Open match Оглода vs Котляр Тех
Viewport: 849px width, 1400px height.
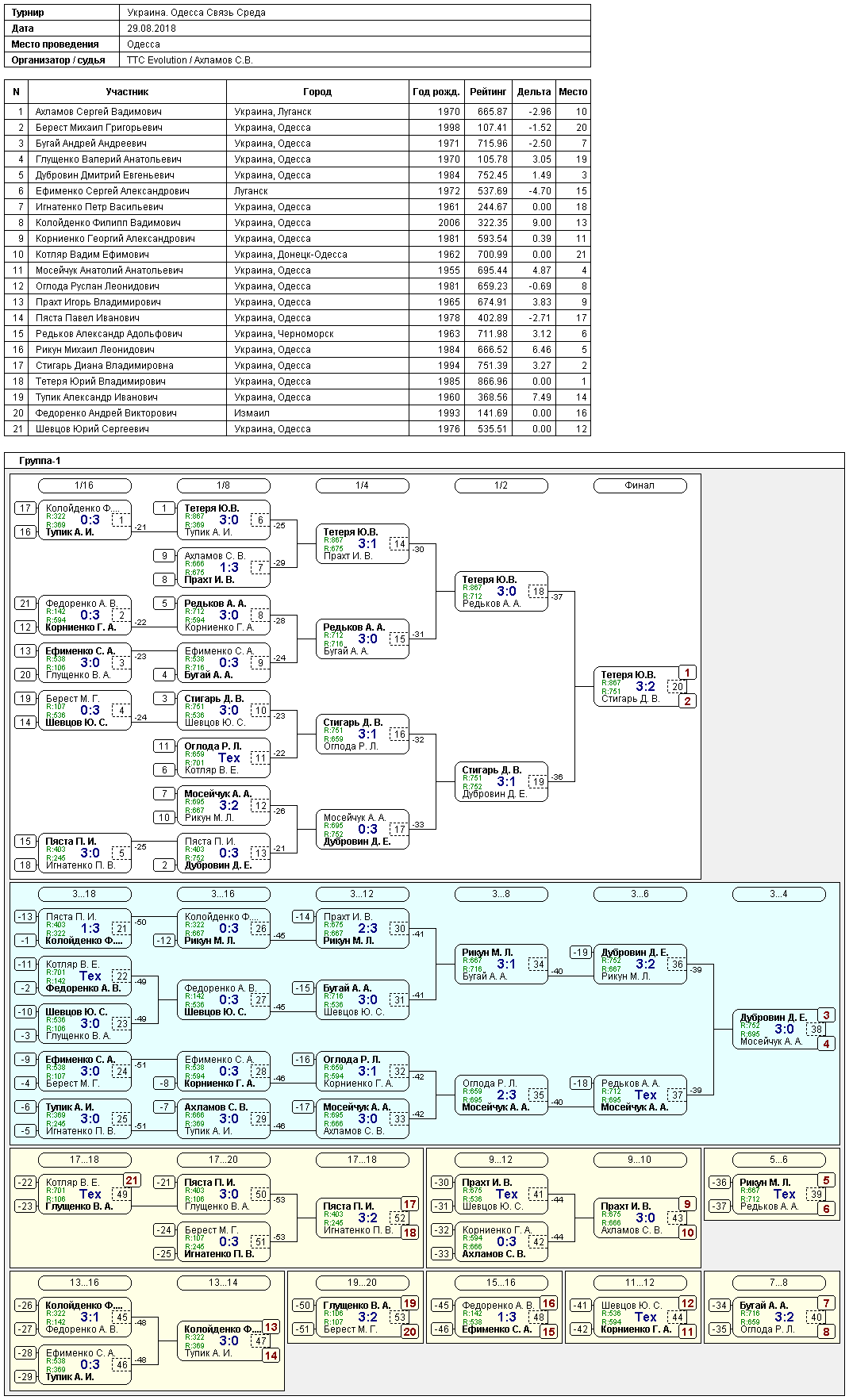pyautogui.click(x=223, y=758)
